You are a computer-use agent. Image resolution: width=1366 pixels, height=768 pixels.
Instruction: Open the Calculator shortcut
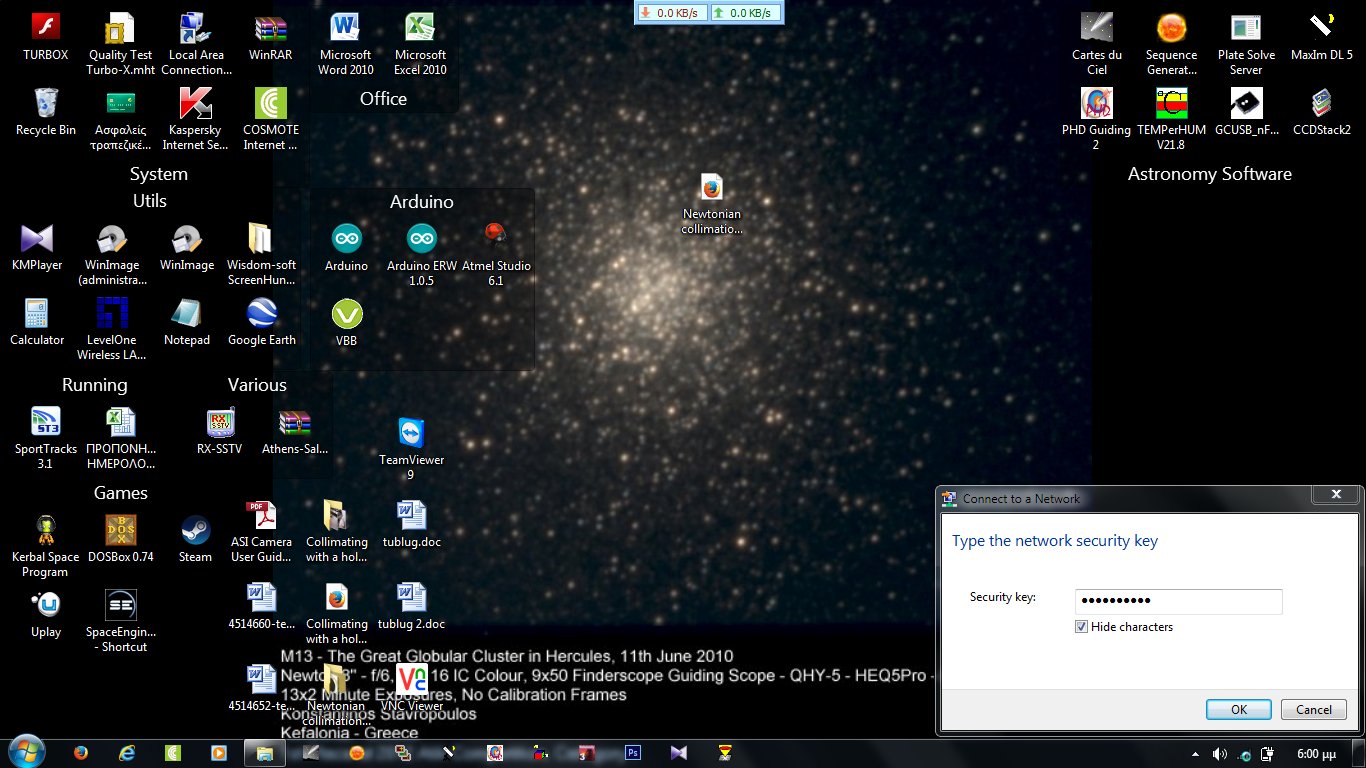(37, 322)
